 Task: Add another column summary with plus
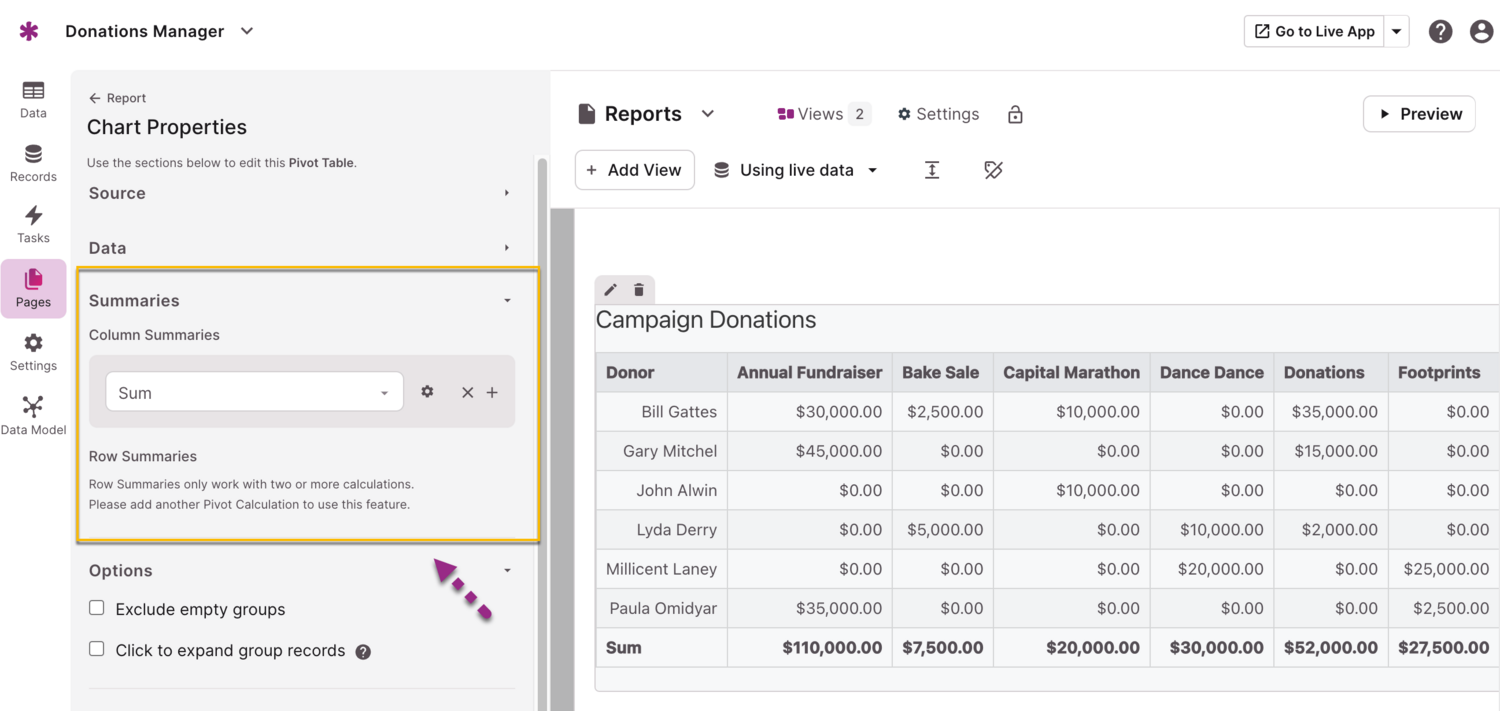click(x=492, y=393)
